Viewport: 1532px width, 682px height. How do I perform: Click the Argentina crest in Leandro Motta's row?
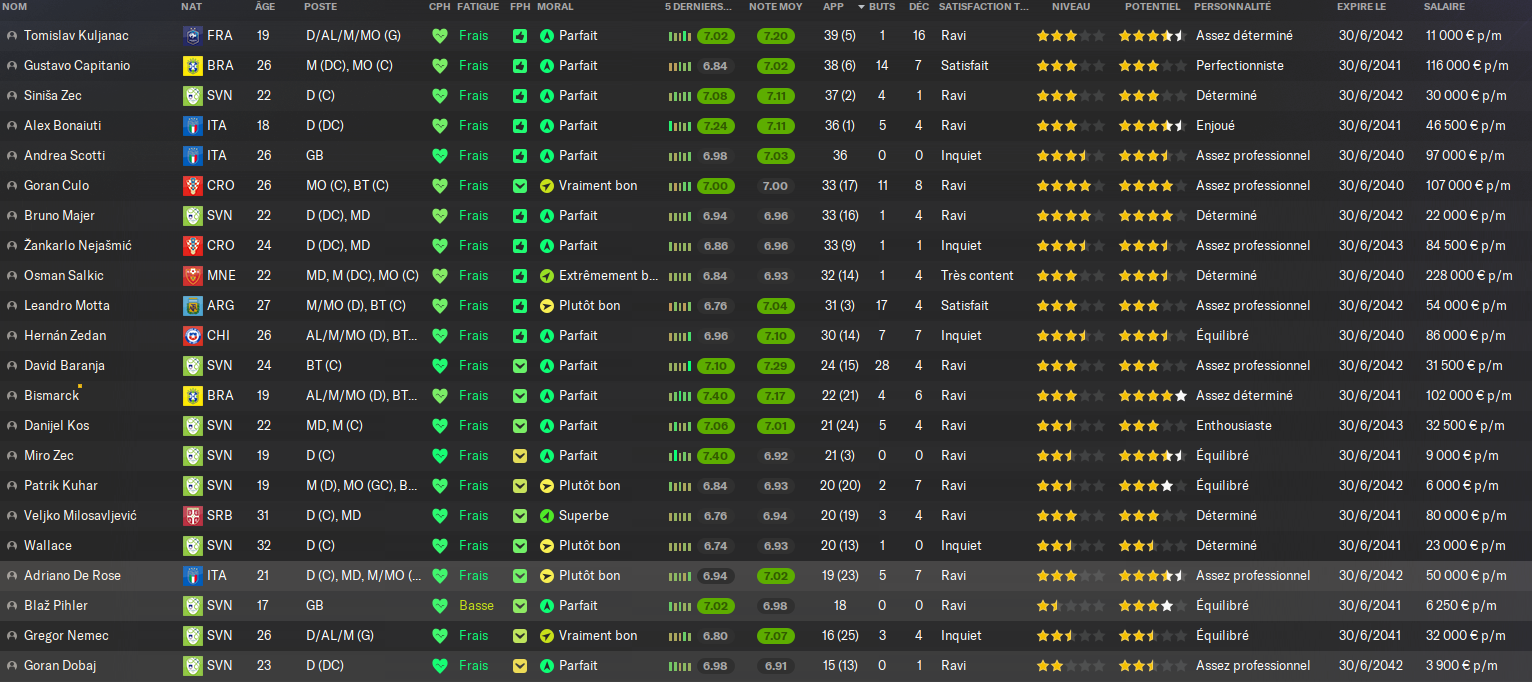[192, 306]
